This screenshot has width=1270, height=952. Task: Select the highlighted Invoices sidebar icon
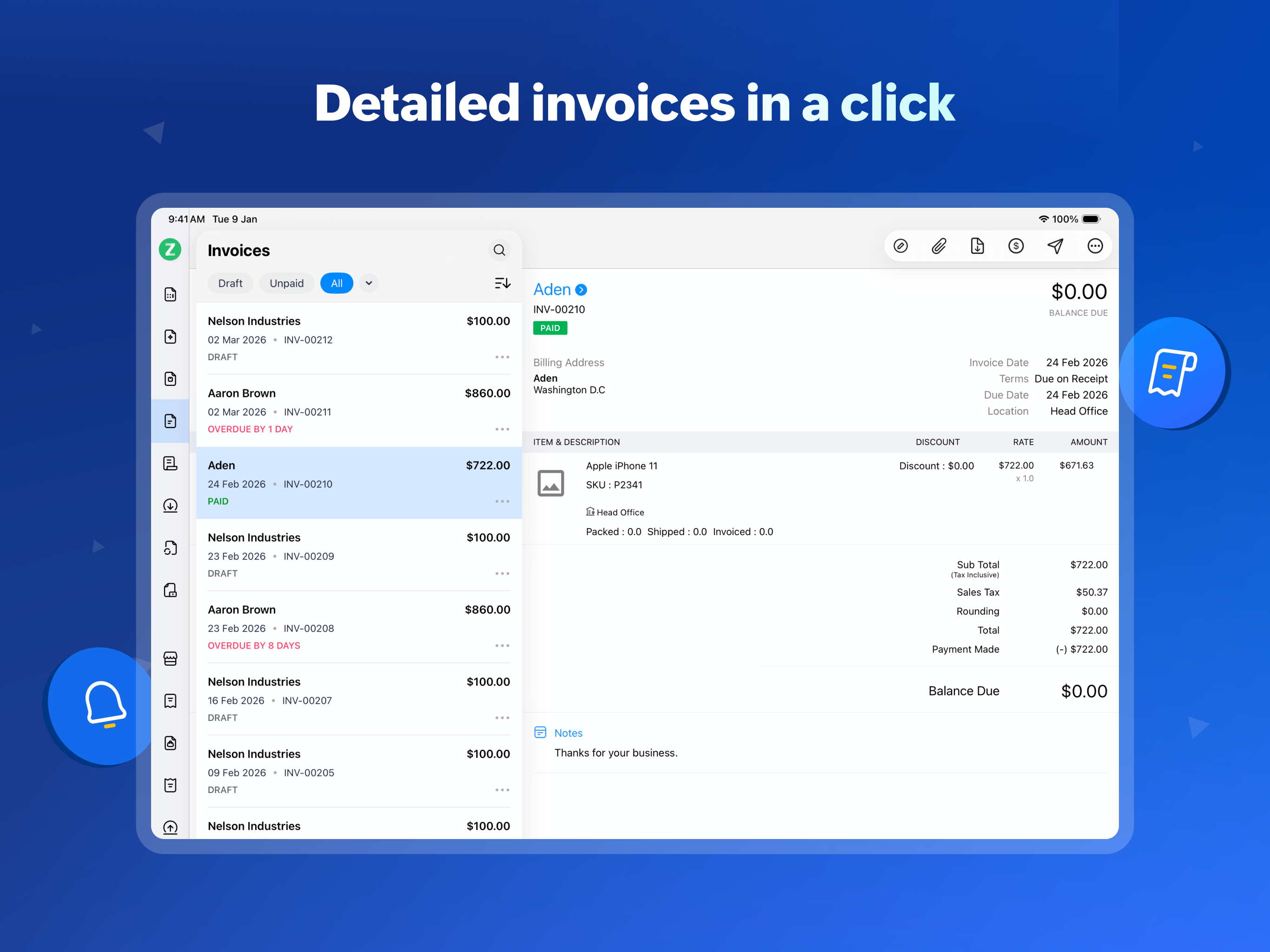pyautogui.click(x=171, y=421)
